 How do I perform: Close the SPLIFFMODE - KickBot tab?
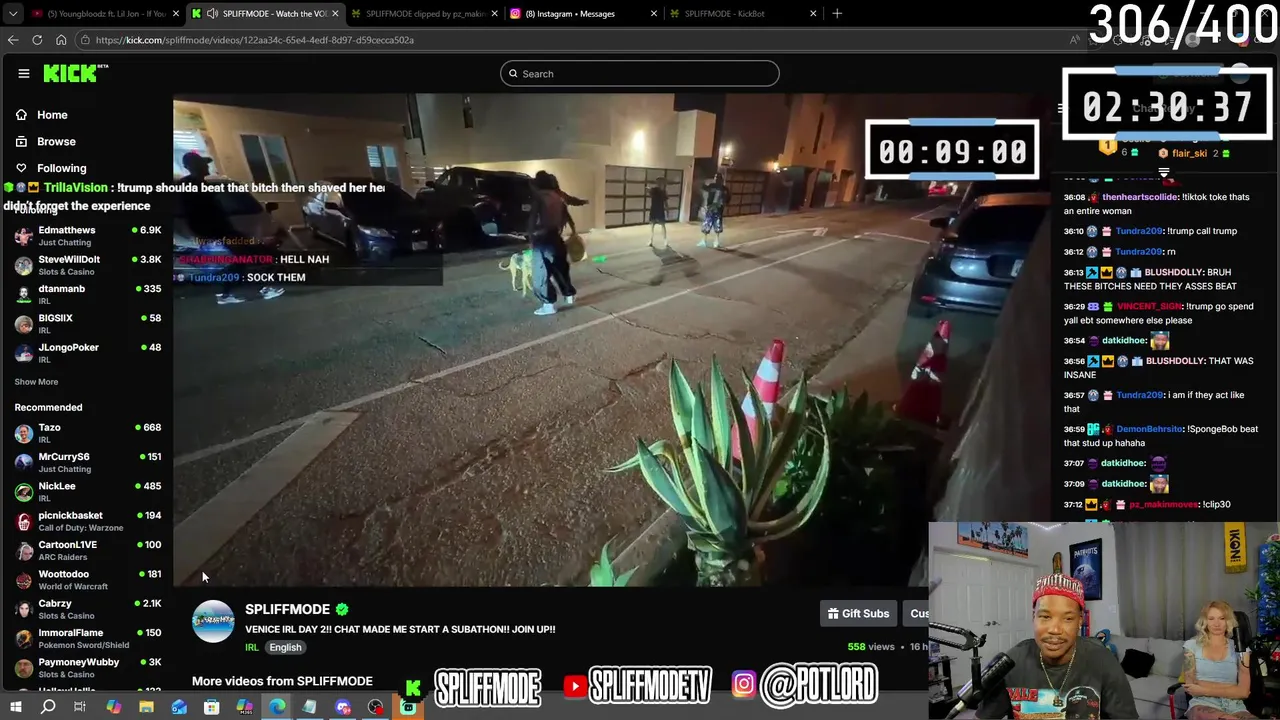pyautogui.click(x=813, y=14)
